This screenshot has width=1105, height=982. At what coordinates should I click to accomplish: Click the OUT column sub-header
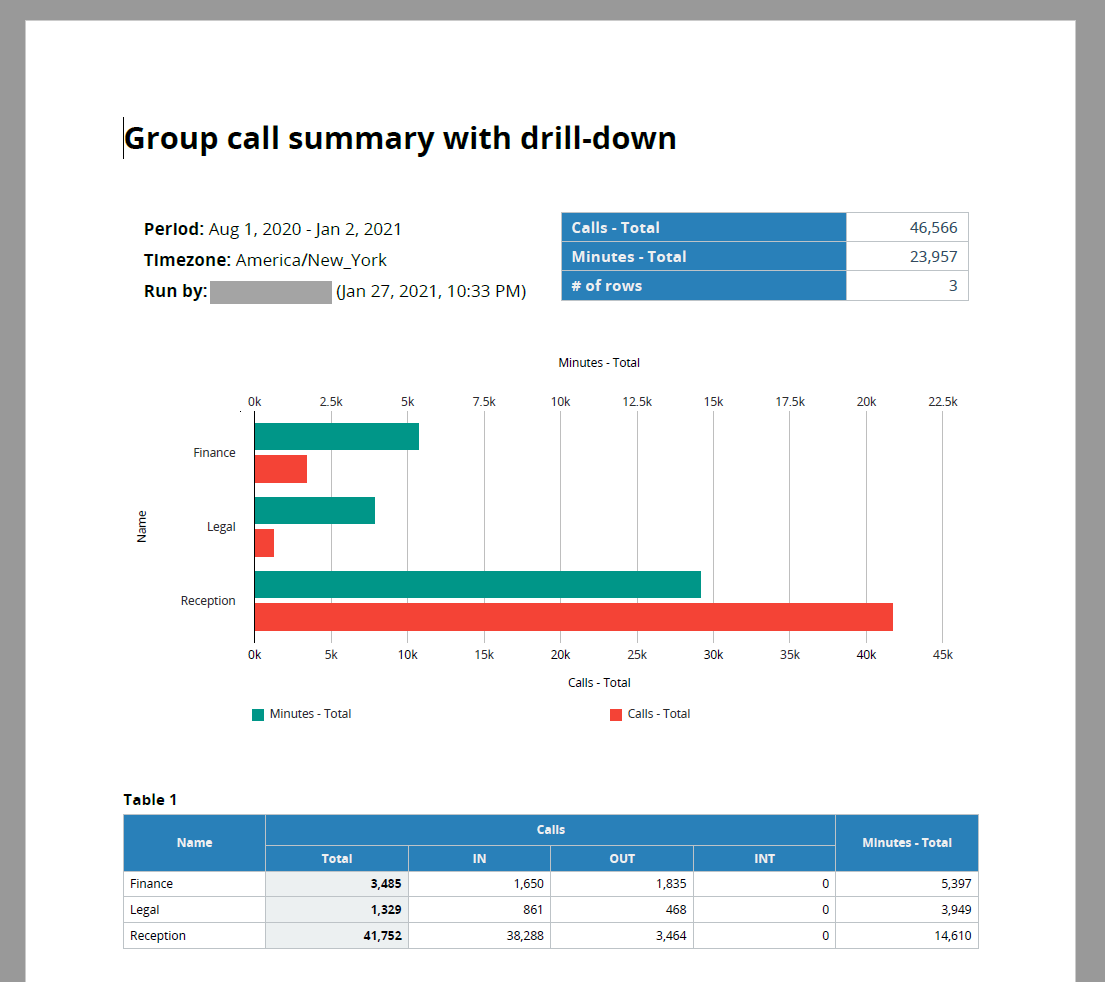click(622, 858)
